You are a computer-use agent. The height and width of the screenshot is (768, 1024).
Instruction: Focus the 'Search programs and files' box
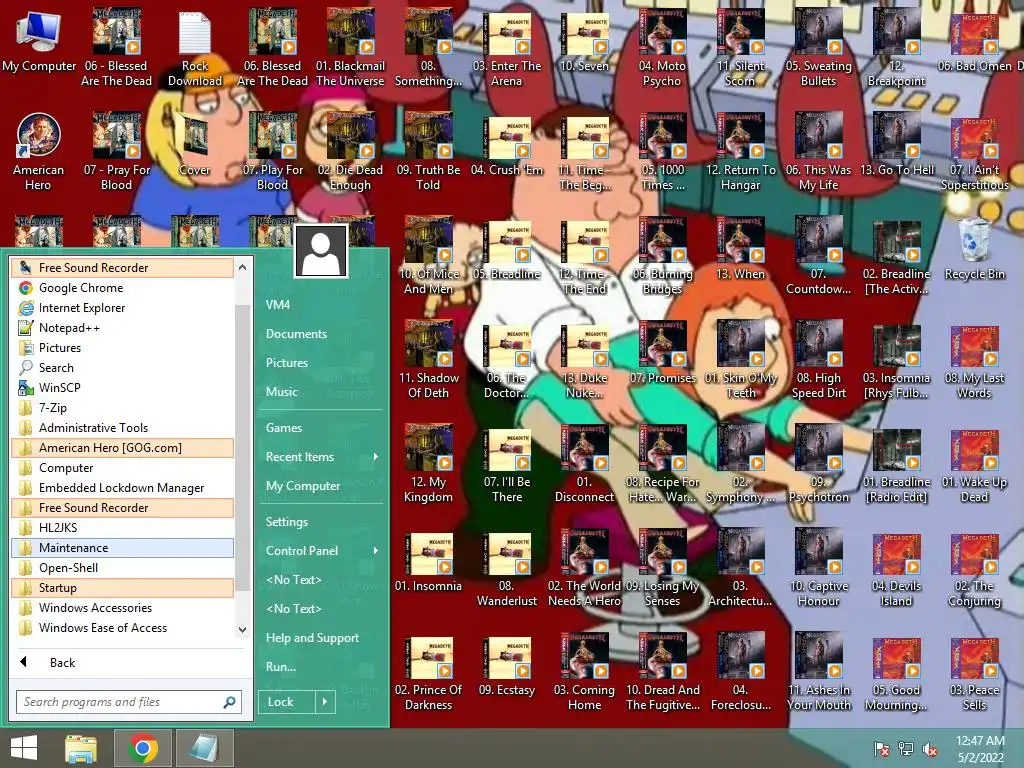coord(129,702)
